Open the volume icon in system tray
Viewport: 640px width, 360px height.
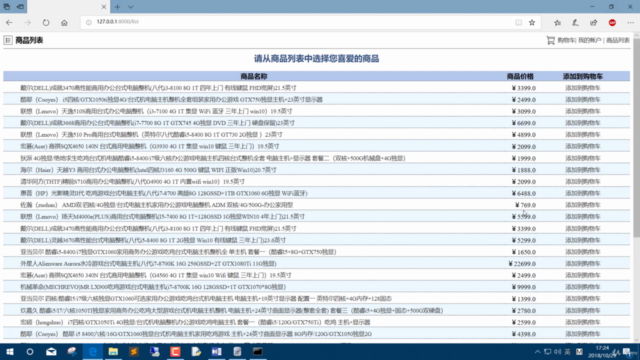pyautogui.click(x=557, y=352)
